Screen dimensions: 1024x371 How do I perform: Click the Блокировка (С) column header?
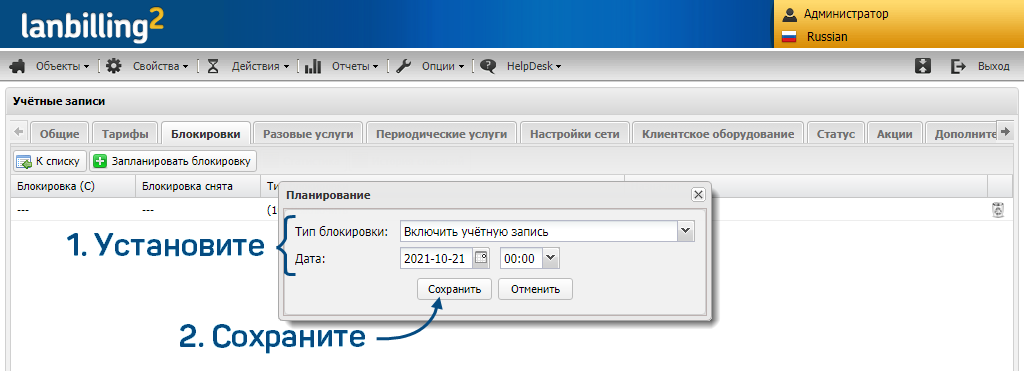coord(73,186)
